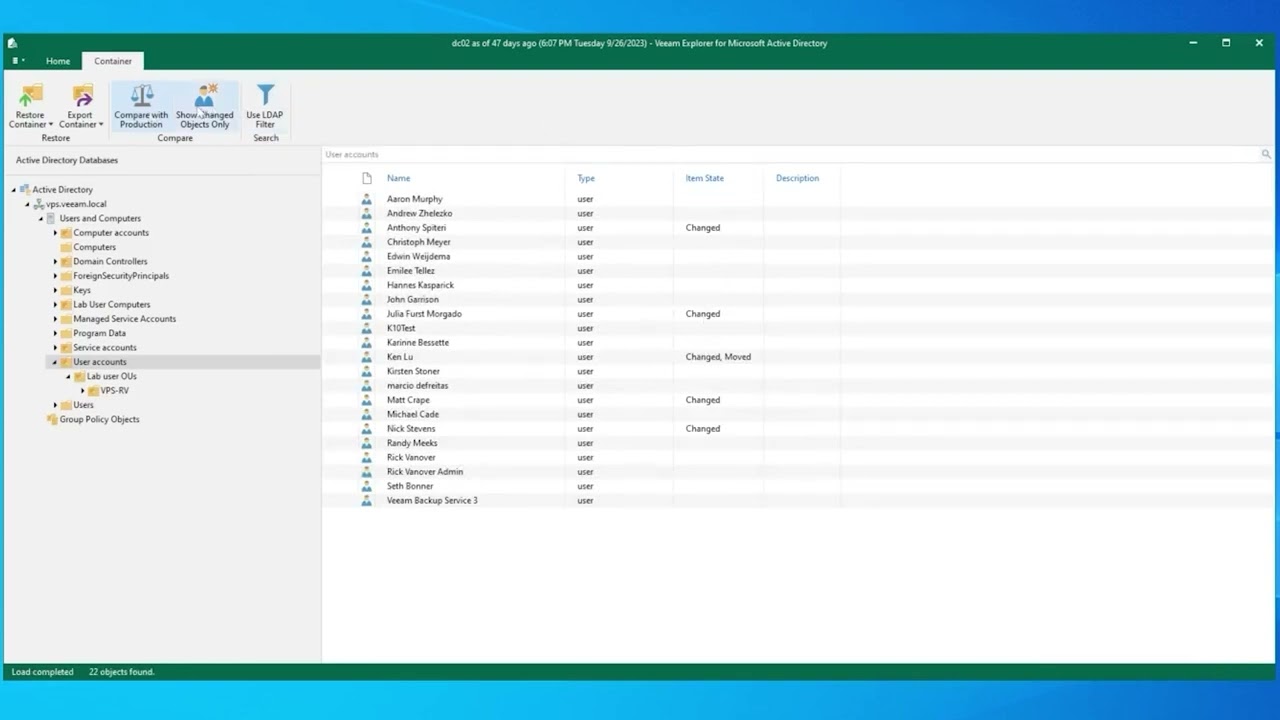Click the Group Policy Objects folder icon

[52, 419]
